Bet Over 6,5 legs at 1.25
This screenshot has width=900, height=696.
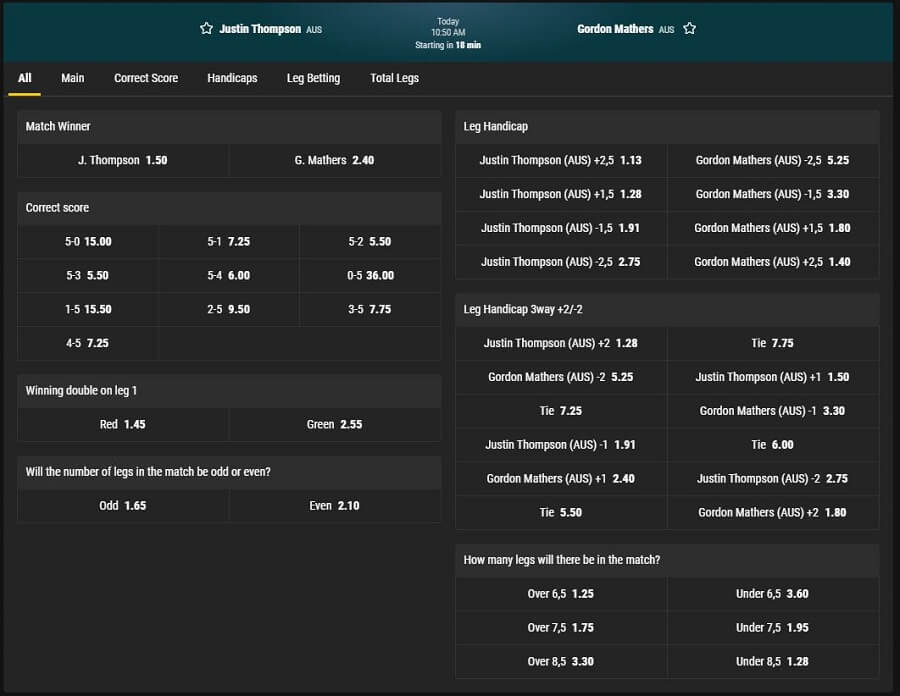pyautogui.click(x=561, y=594)
